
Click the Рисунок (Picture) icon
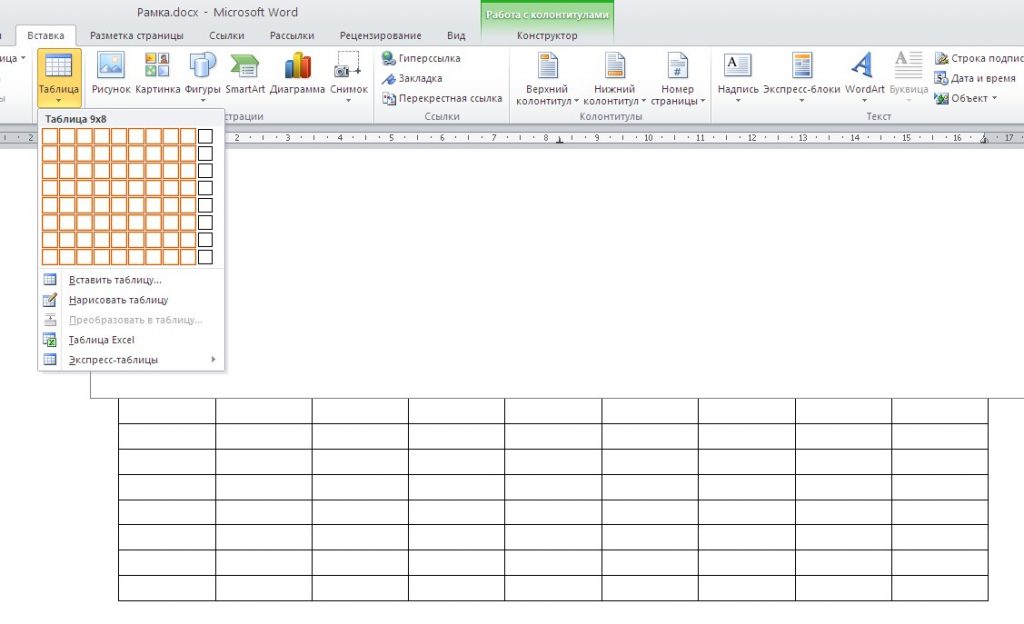(x=111, y=66)
